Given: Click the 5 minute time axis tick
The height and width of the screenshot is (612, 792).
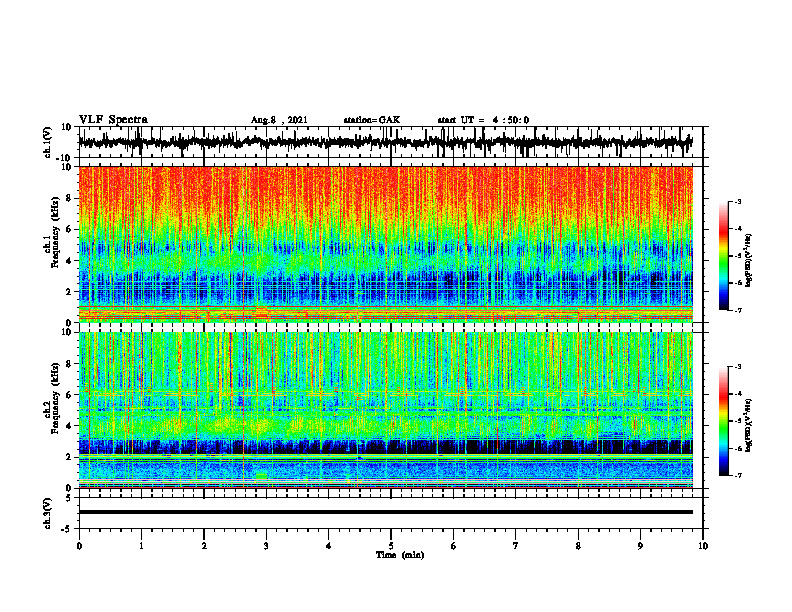Looking at the screenshot, I should click(x=391, y=546).
